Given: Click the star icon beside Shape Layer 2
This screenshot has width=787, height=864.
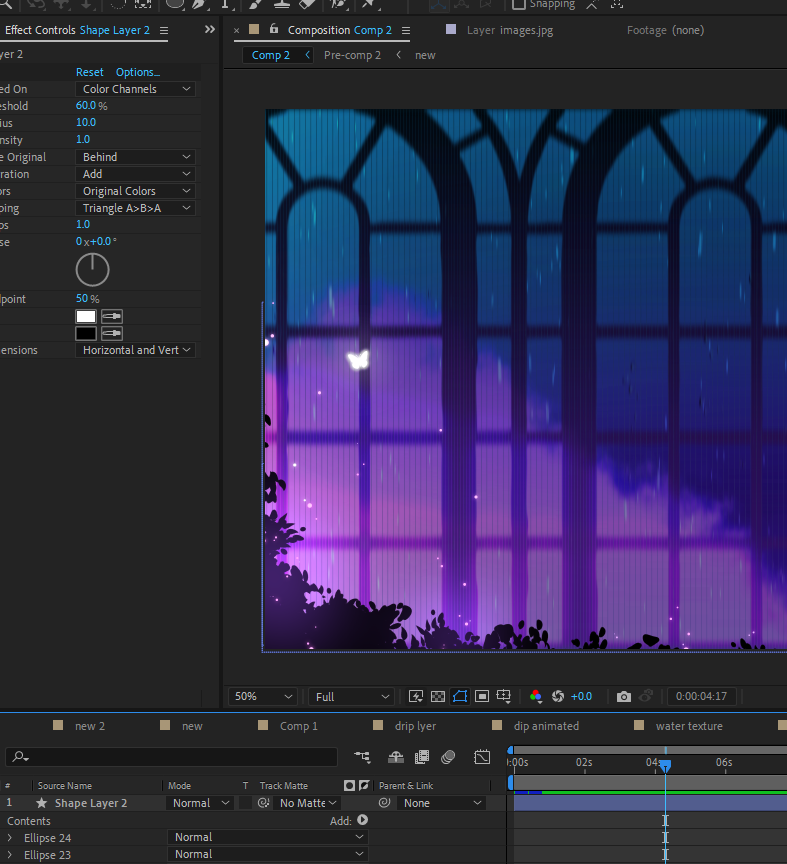Looking at the screenshot, I should [41, 803].
